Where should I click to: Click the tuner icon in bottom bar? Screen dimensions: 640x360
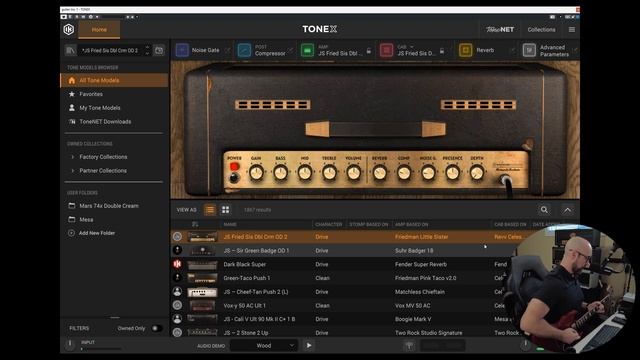tap(409, 346)
